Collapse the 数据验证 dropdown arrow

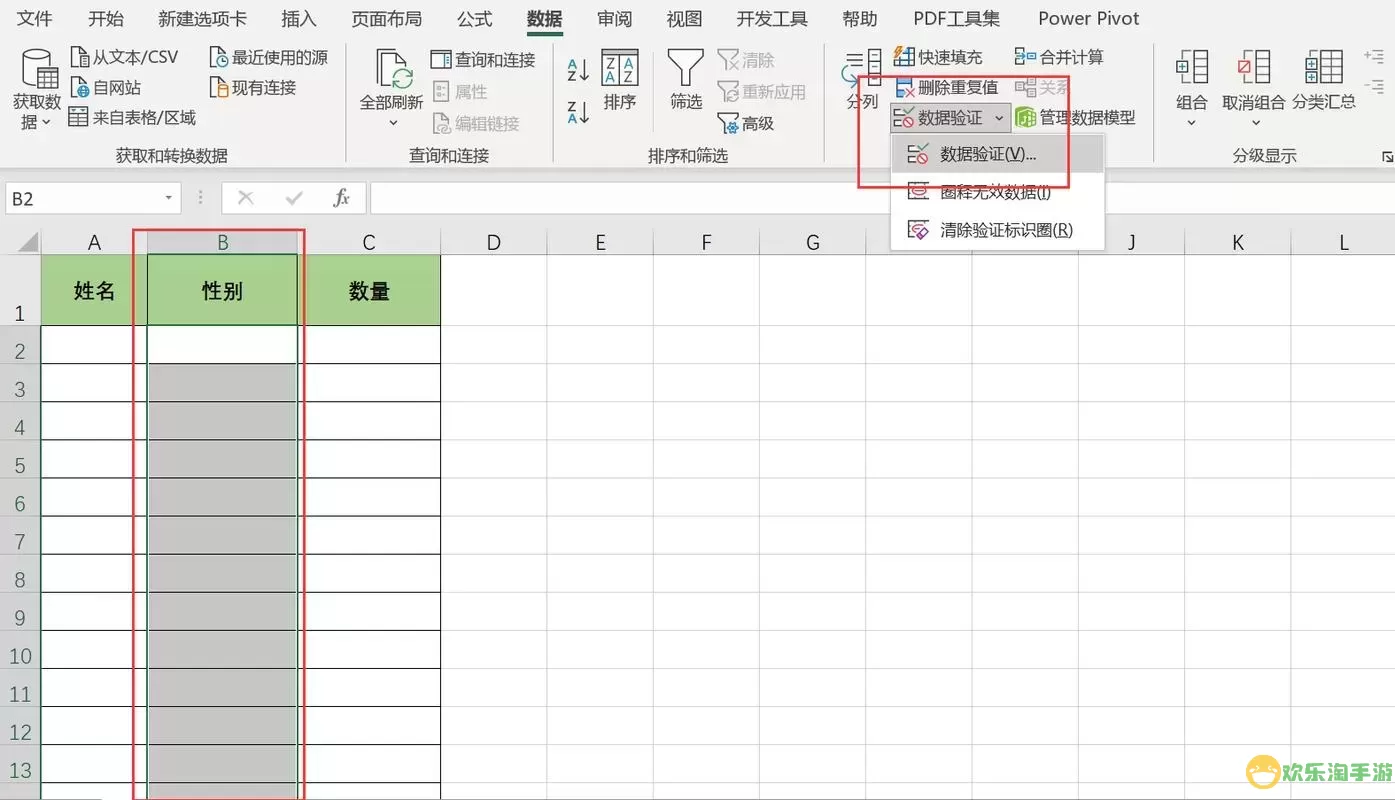999,118
